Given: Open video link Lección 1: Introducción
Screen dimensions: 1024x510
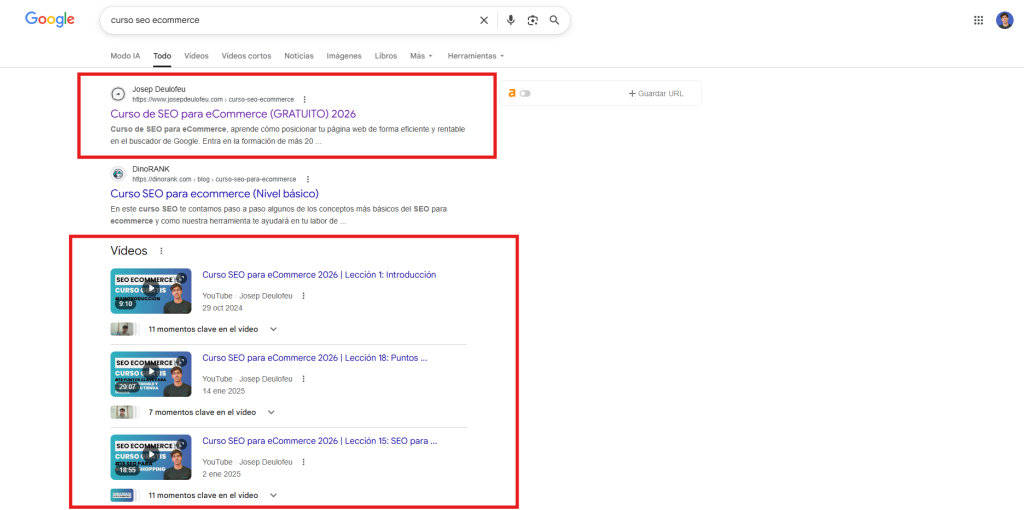Looking at the screenshot, I should coord(319,275).
